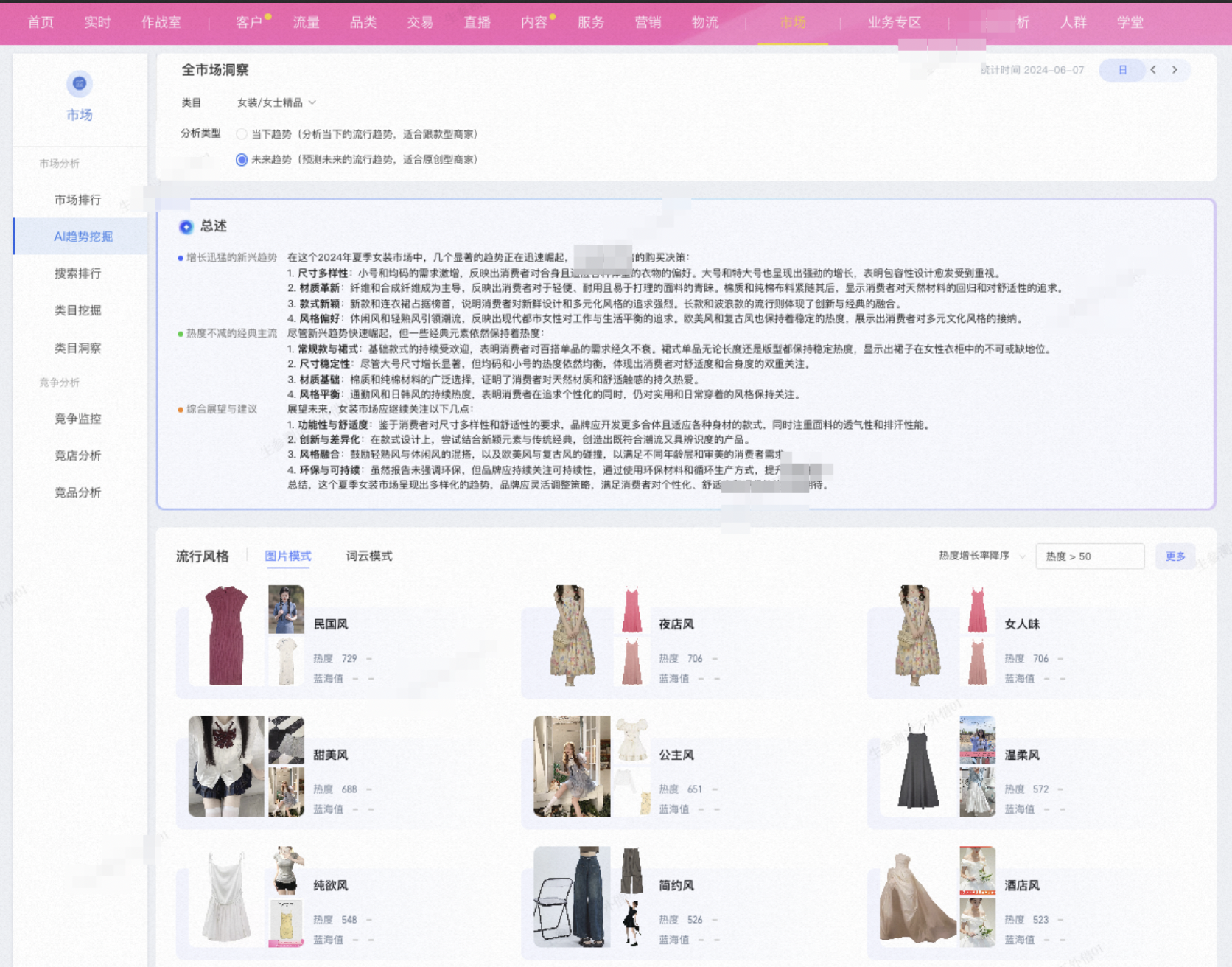The image size is (1232, 967).
Task: Switch to 词云模式 tab
Action: click(369, 556)
